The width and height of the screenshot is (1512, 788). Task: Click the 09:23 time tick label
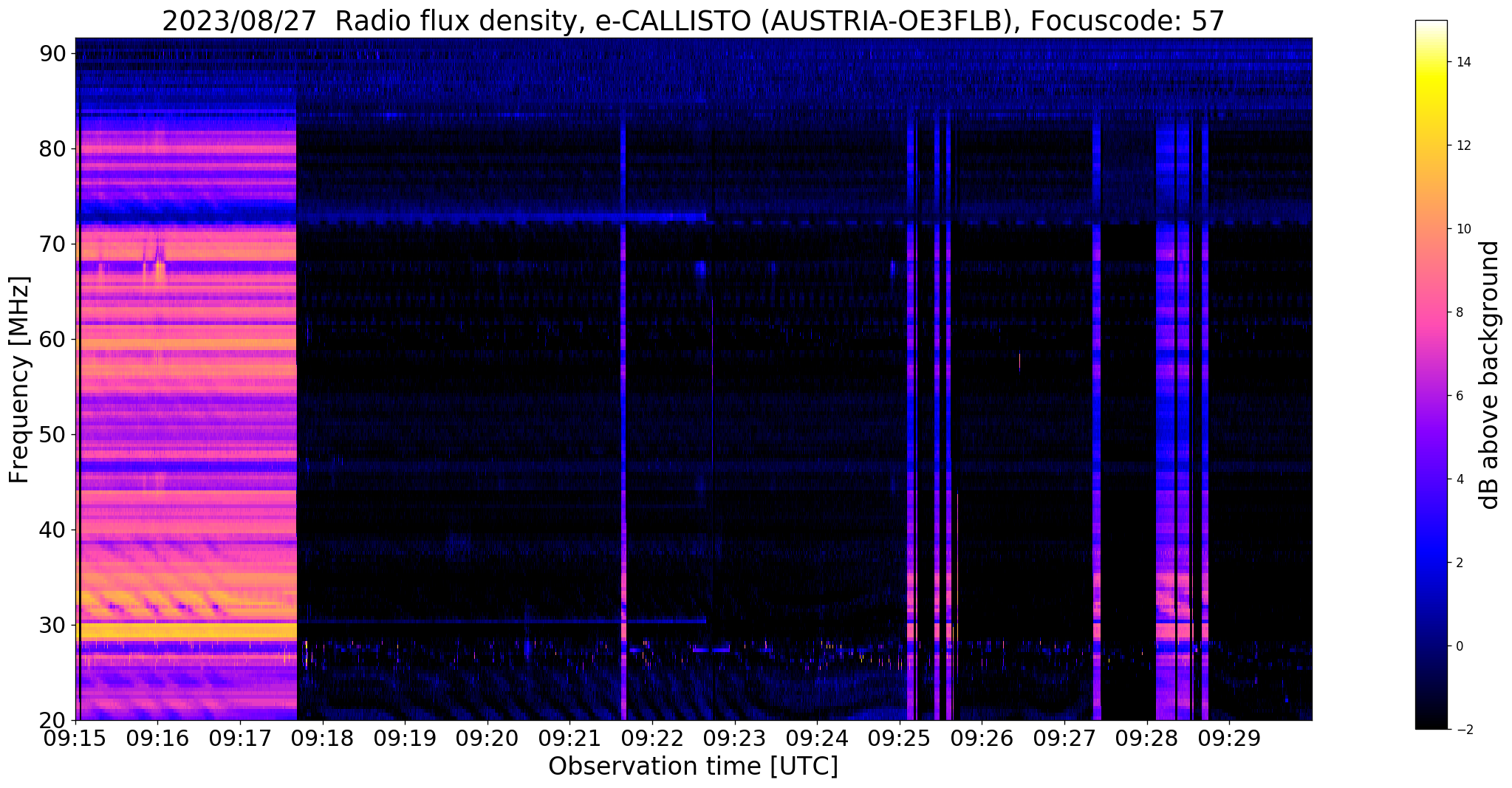pyautogui.click(x=735, y=739)
